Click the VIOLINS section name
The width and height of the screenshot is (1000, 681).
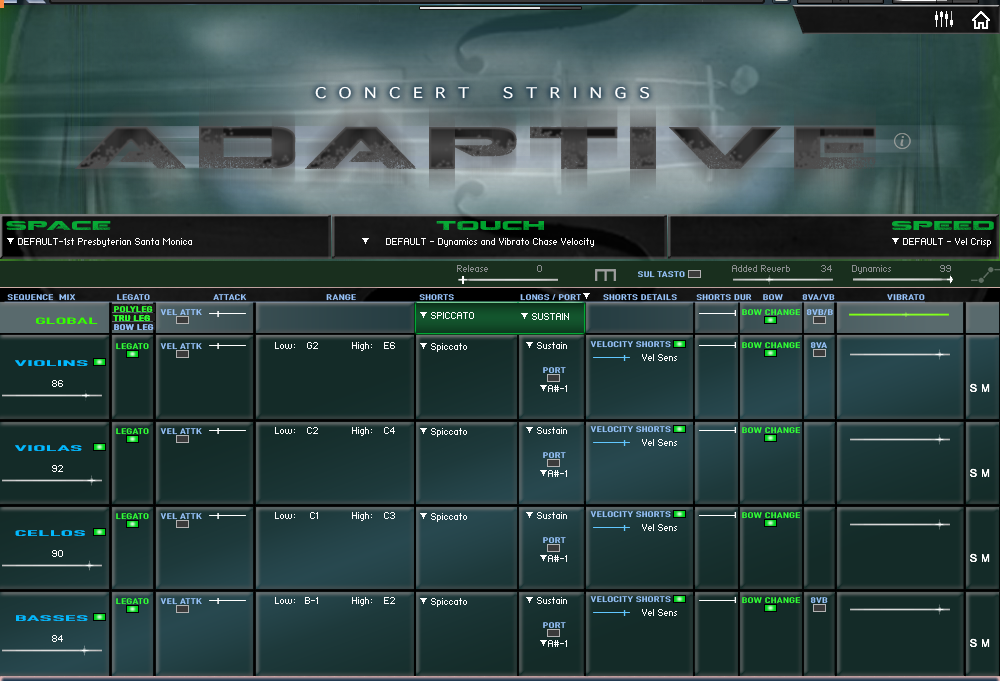click(x=52, y=363)
